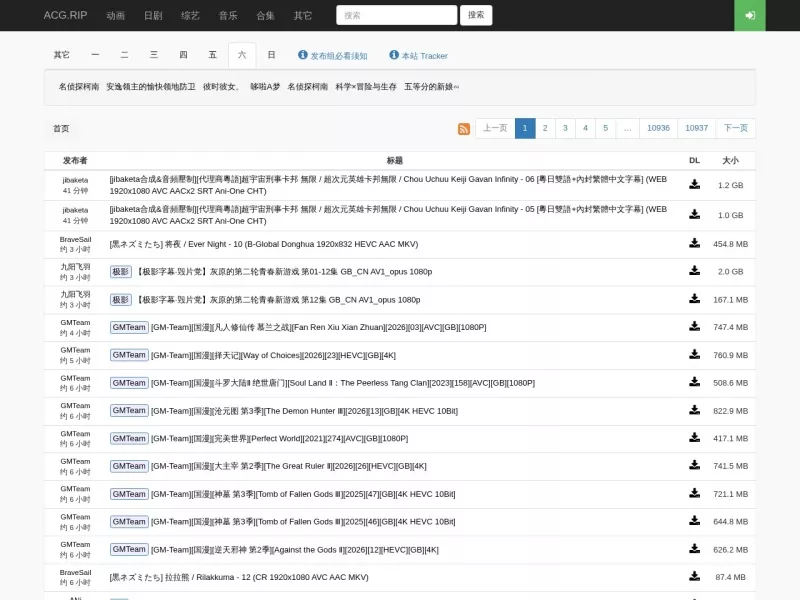This screenshot has width=800, height=600.
Task: Select the 三 weekday tab
Action: point(154,55)
